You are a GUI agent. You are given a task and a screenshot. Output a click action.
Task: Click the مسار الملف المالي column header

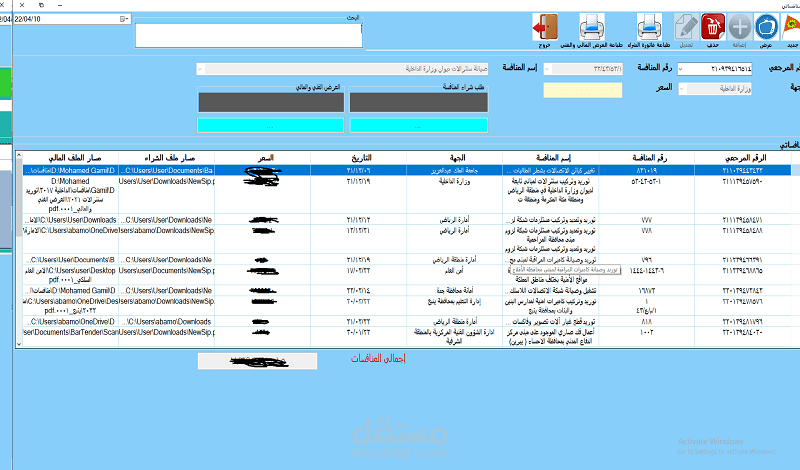pos(70,158)
